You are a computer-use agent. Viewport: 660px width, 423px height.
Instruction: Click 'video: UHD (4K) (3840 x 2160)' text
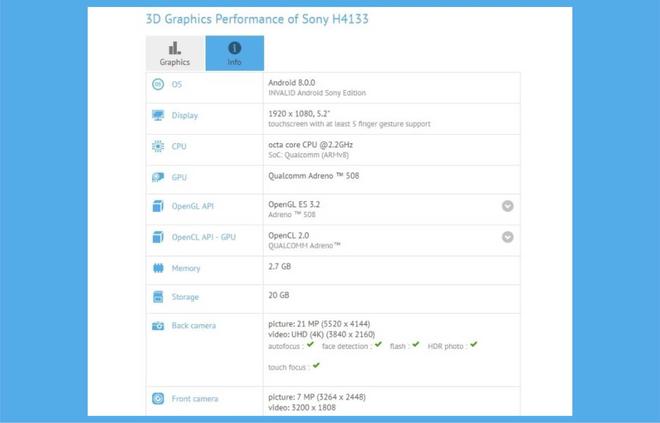coord(322,335)
